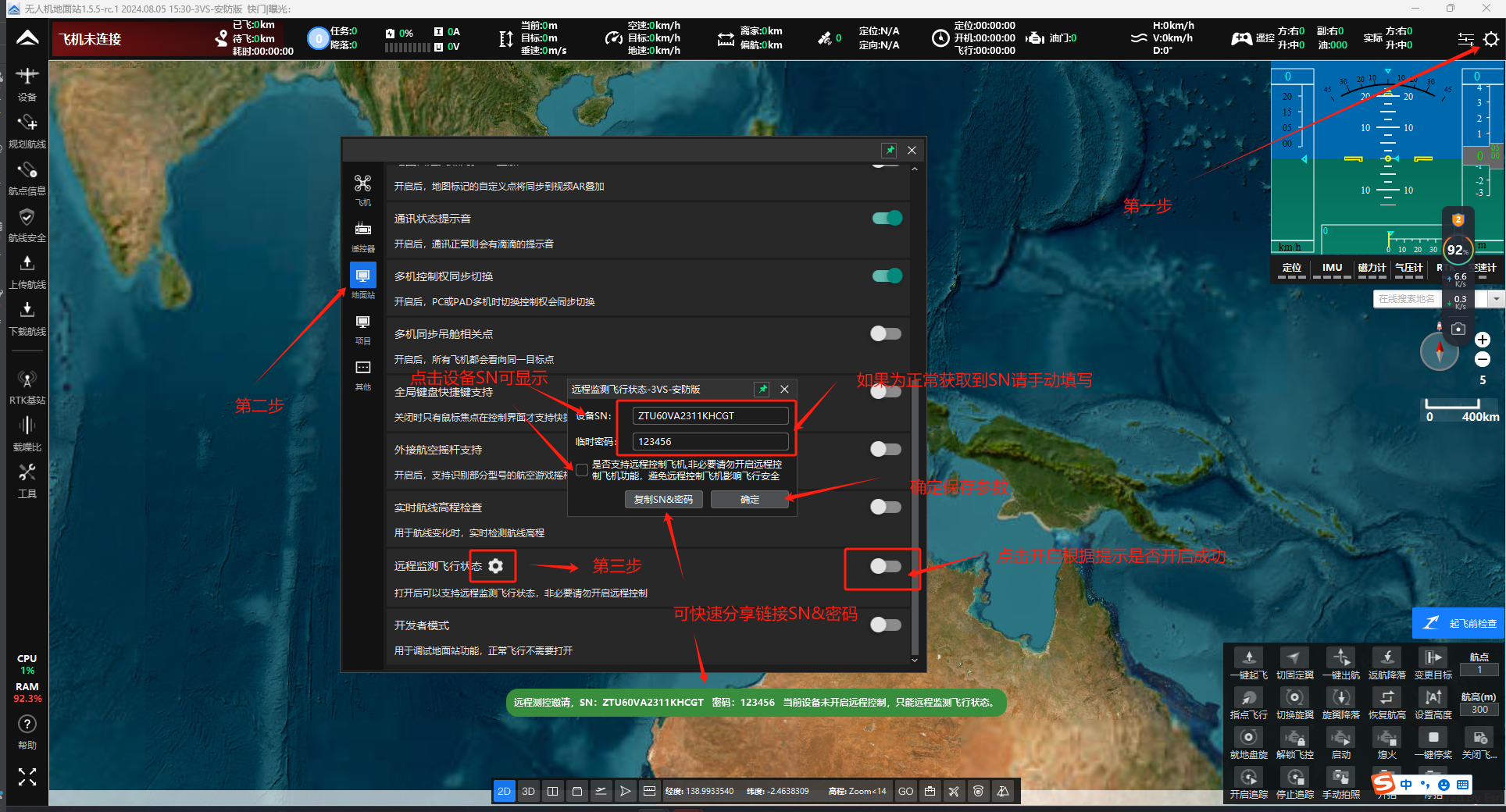Enable 全局键盘快捷键支持 switch
The height and width of the screenshot is (812, 1506).
click(x=886, y=391)
